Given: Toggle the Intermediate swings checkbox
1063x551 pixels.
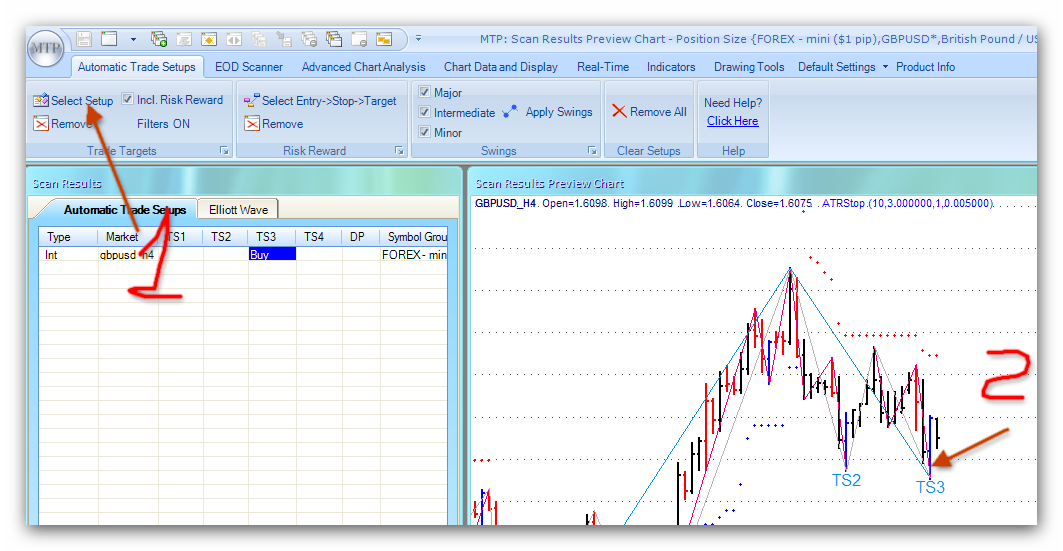Looking at the screenshot, I should tap(425, 113).
